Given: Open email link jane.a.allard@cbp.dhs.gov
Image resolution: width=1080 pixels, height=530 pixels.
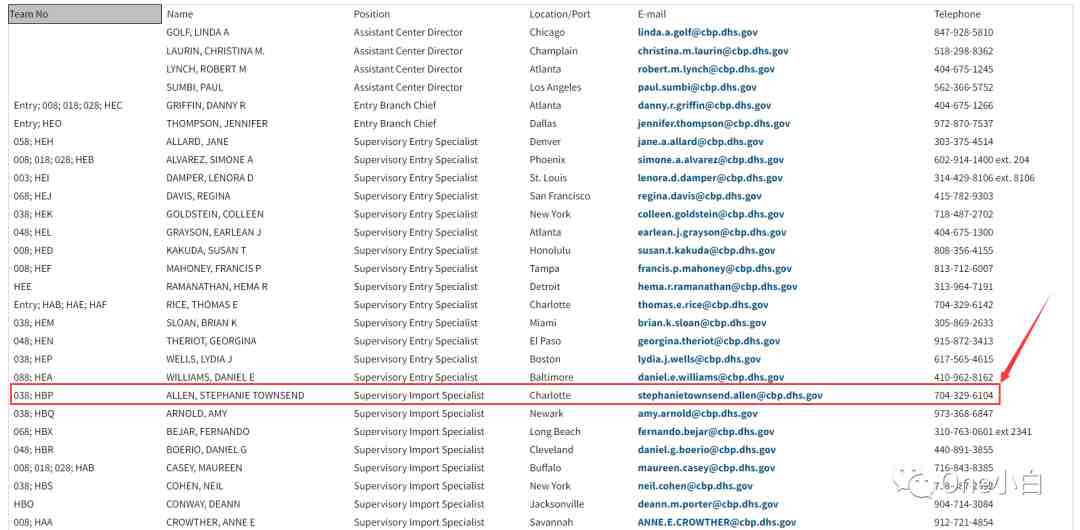Looking at the screenshot, I should (x=700, y=141).
